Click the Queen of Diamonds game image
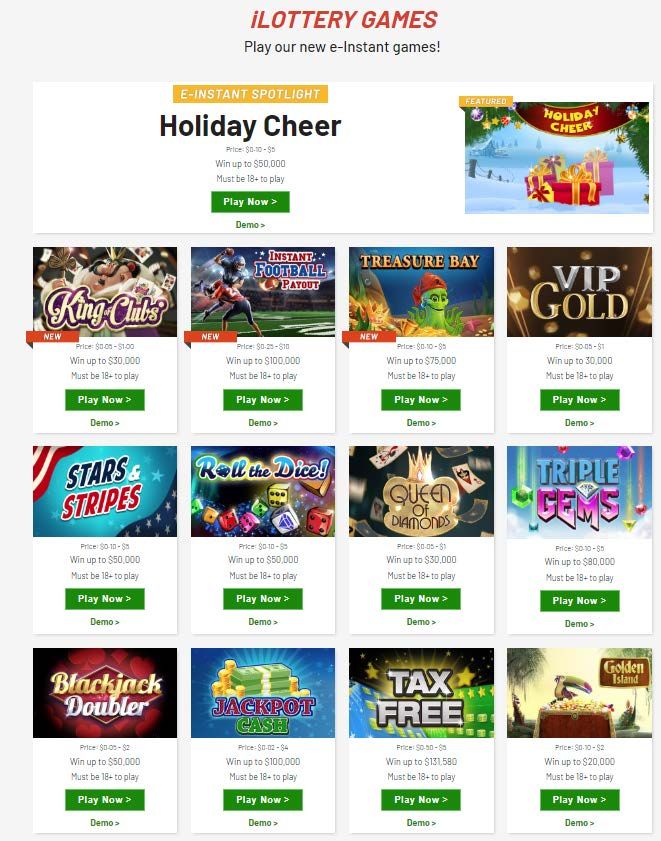The width and height of the screenshot is (661, 841). click(421, 491)
